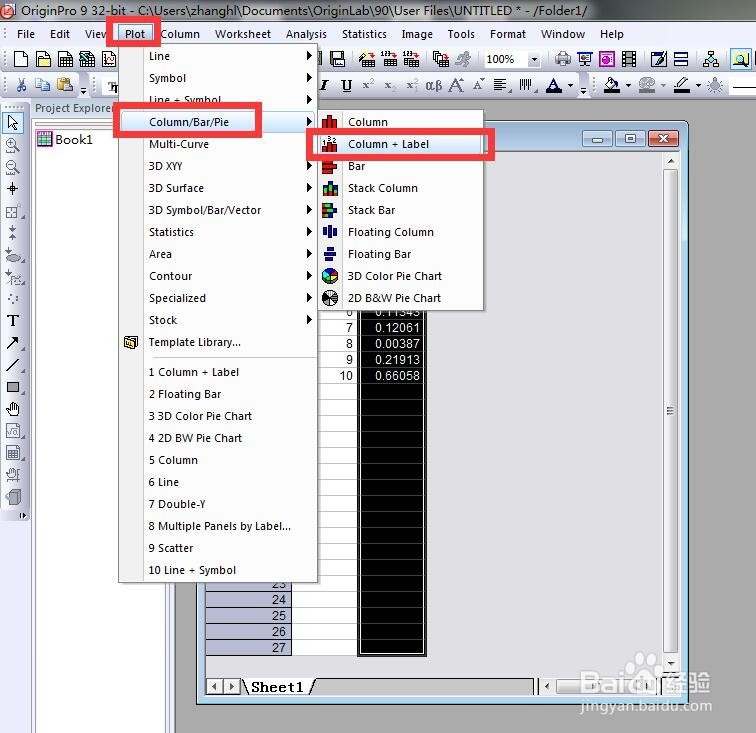Click the font color A swatch
Image resolution: width=756 pixels, height=733 pixels.
[x=554, y=85]
